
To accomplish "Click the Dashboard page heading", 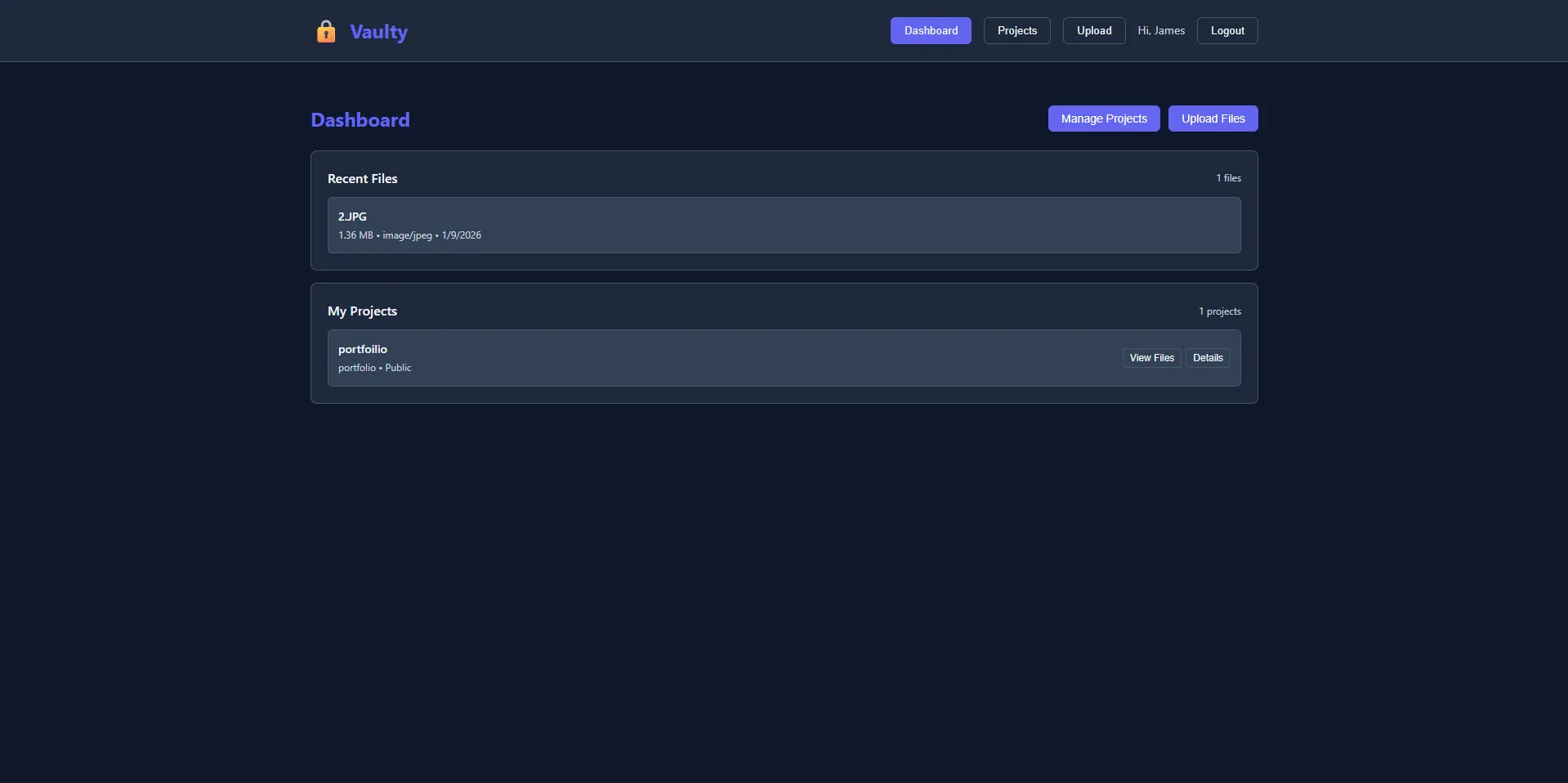I will (x=360, y=120).
